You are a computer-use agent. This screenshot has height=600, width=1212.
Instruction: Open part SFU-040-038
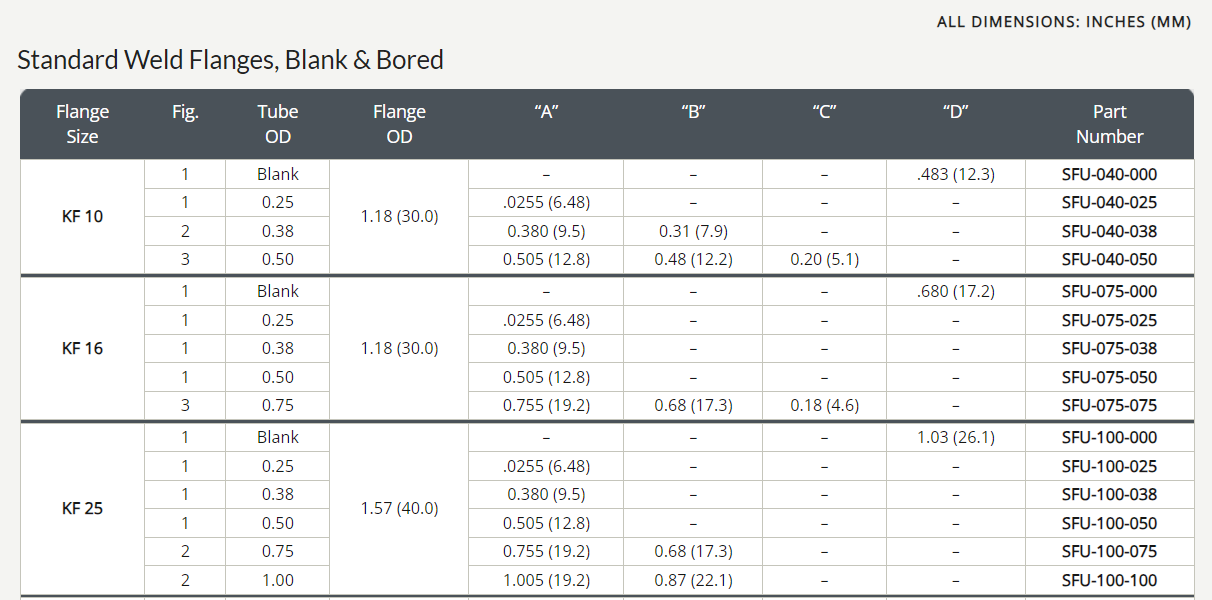(x=1109, y=231)
